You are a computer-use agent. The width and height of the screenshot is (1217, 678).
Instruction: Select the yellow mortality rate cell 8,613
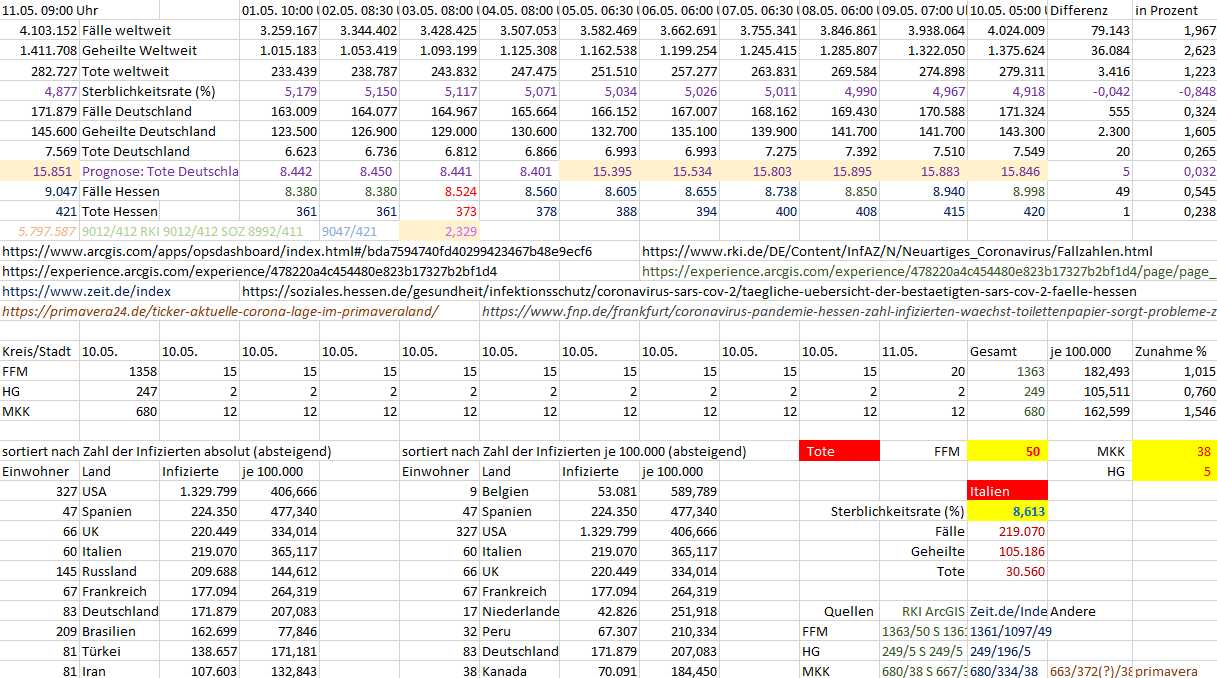pyautogui.click(x=1008, y=511)
